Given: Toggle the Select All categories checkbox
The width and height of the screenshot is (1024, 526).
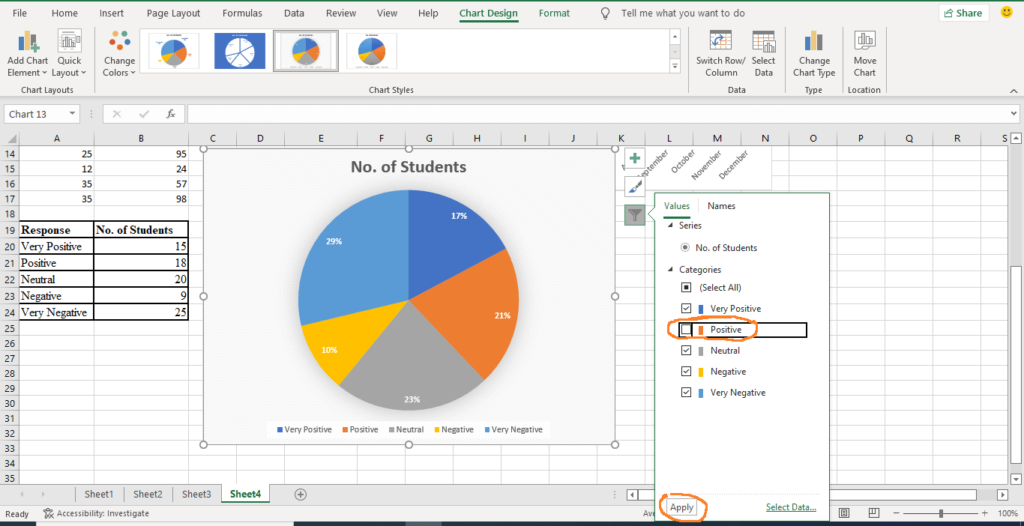Looking at the screenshot, I should 686,288.
